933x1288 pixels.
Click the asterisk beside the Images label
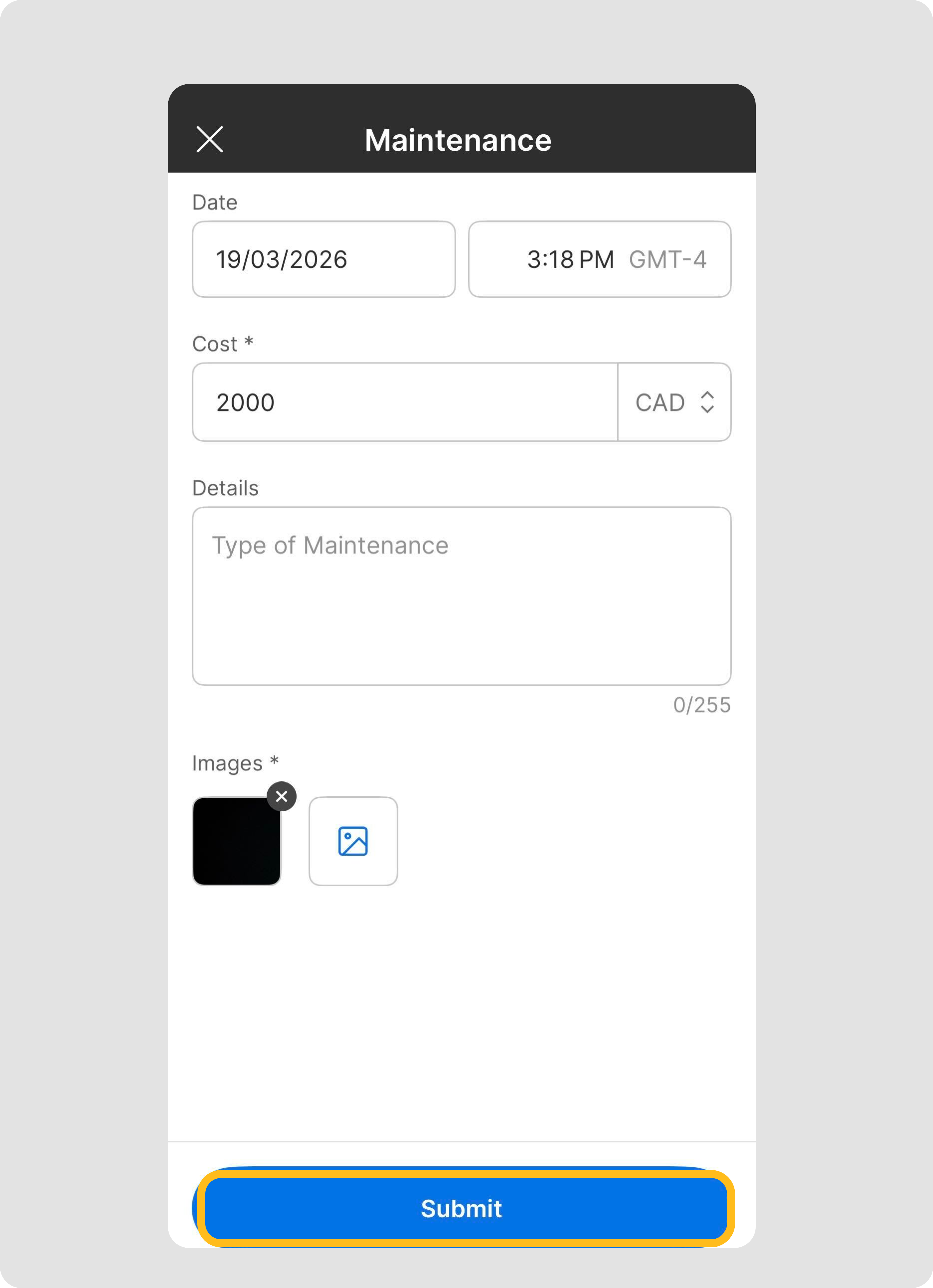pyautogui.click(x=274, y=761)
